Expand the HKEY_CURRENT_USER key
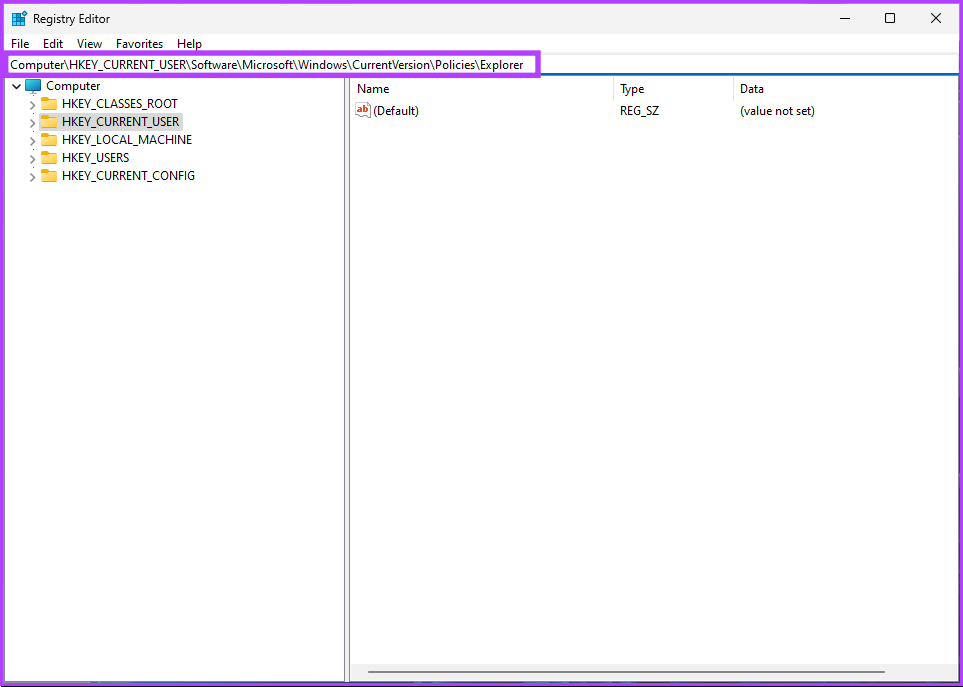 pos(32,123)
